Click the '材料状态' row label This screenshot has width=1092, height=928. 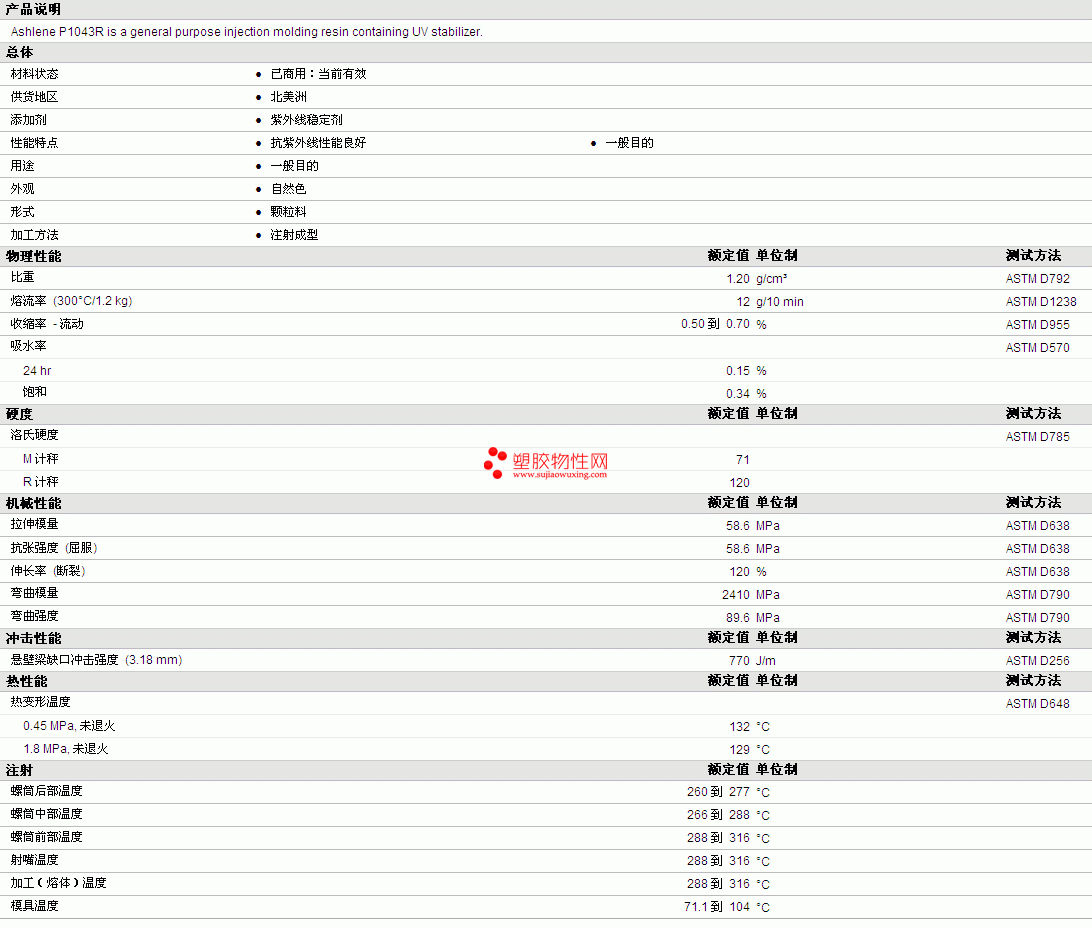pyautogui.click(x=34, y=74)
